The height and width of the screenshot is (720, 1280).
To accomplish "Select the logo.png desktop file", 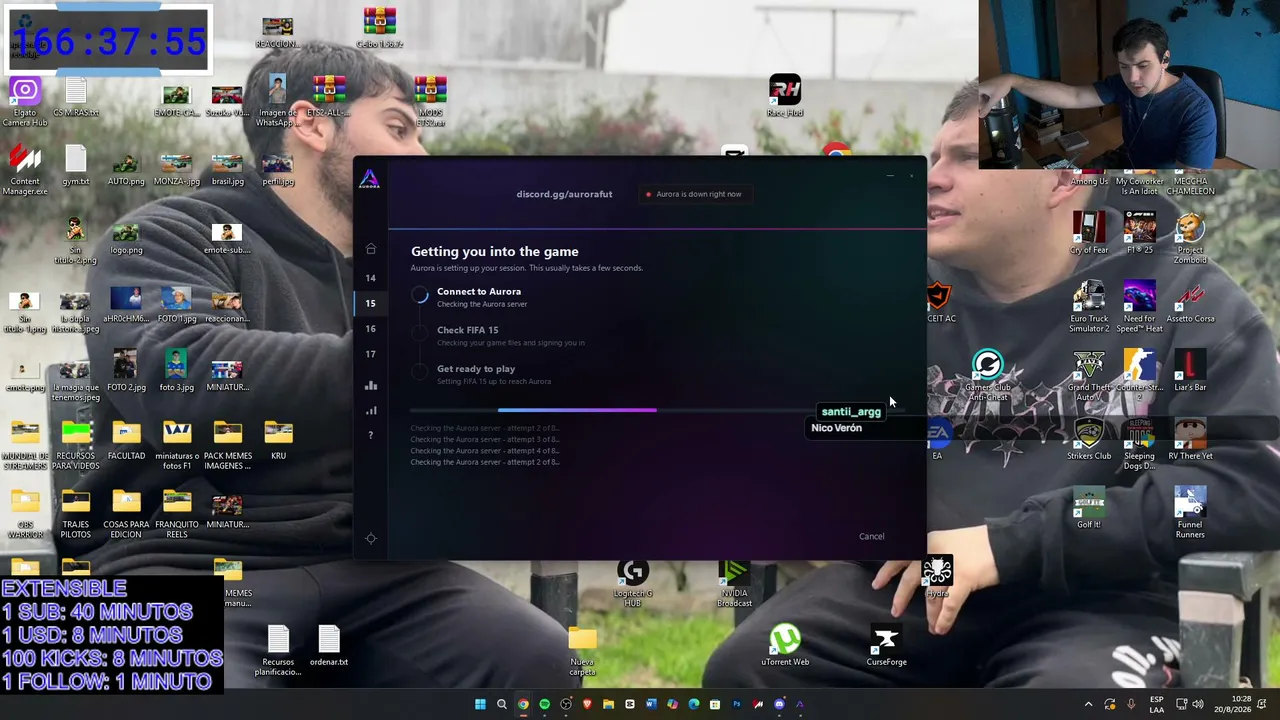I will (126, 237).
